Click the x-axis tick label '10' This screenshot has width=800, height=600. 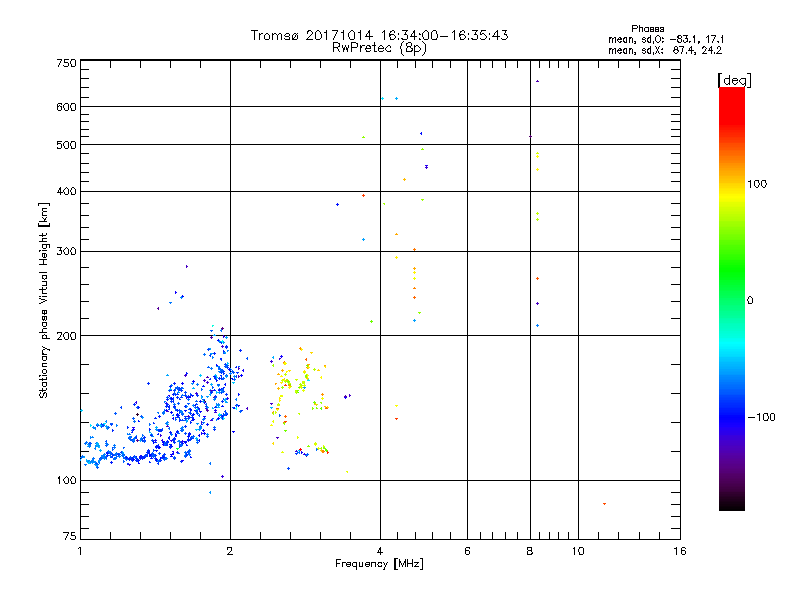(578, 551)
